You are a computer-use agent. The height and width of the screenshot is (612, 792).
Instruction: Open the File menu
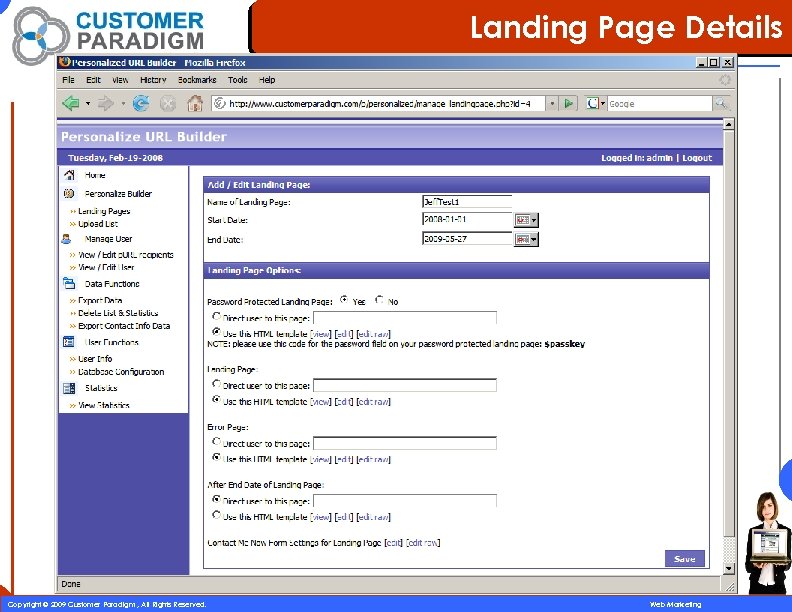[x=68, y=80]
